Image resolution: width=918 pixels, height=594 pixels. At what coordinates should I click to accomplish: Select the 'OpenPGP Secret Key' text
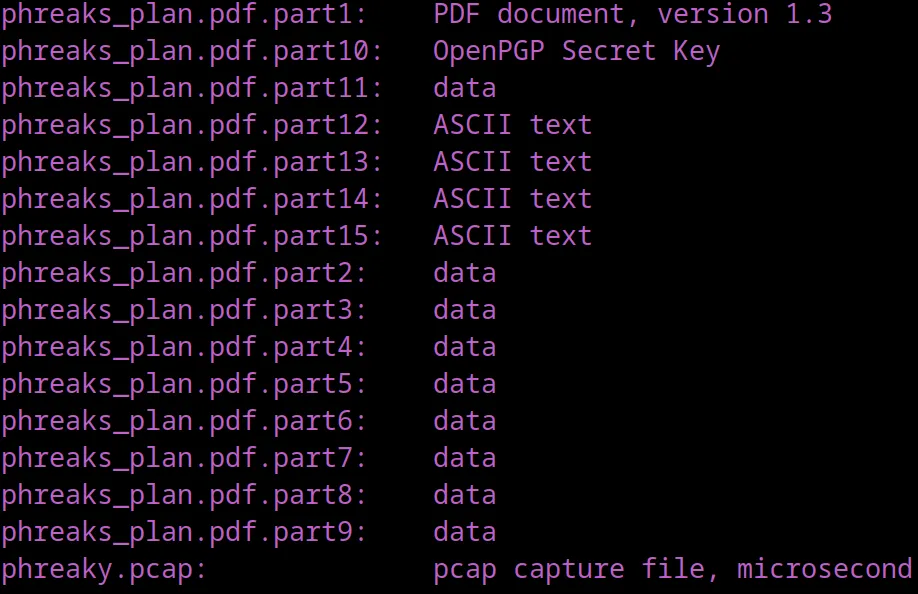pos(577,52)
